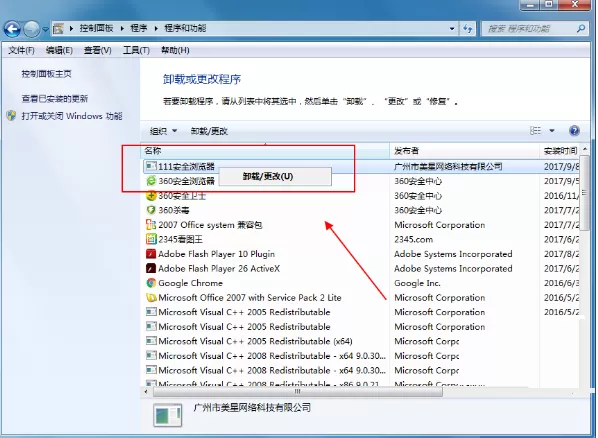The width and height of the screenshot is (598, 438).
Task: Open the 帮助(H) menu
Action: (x=175, y=50)
